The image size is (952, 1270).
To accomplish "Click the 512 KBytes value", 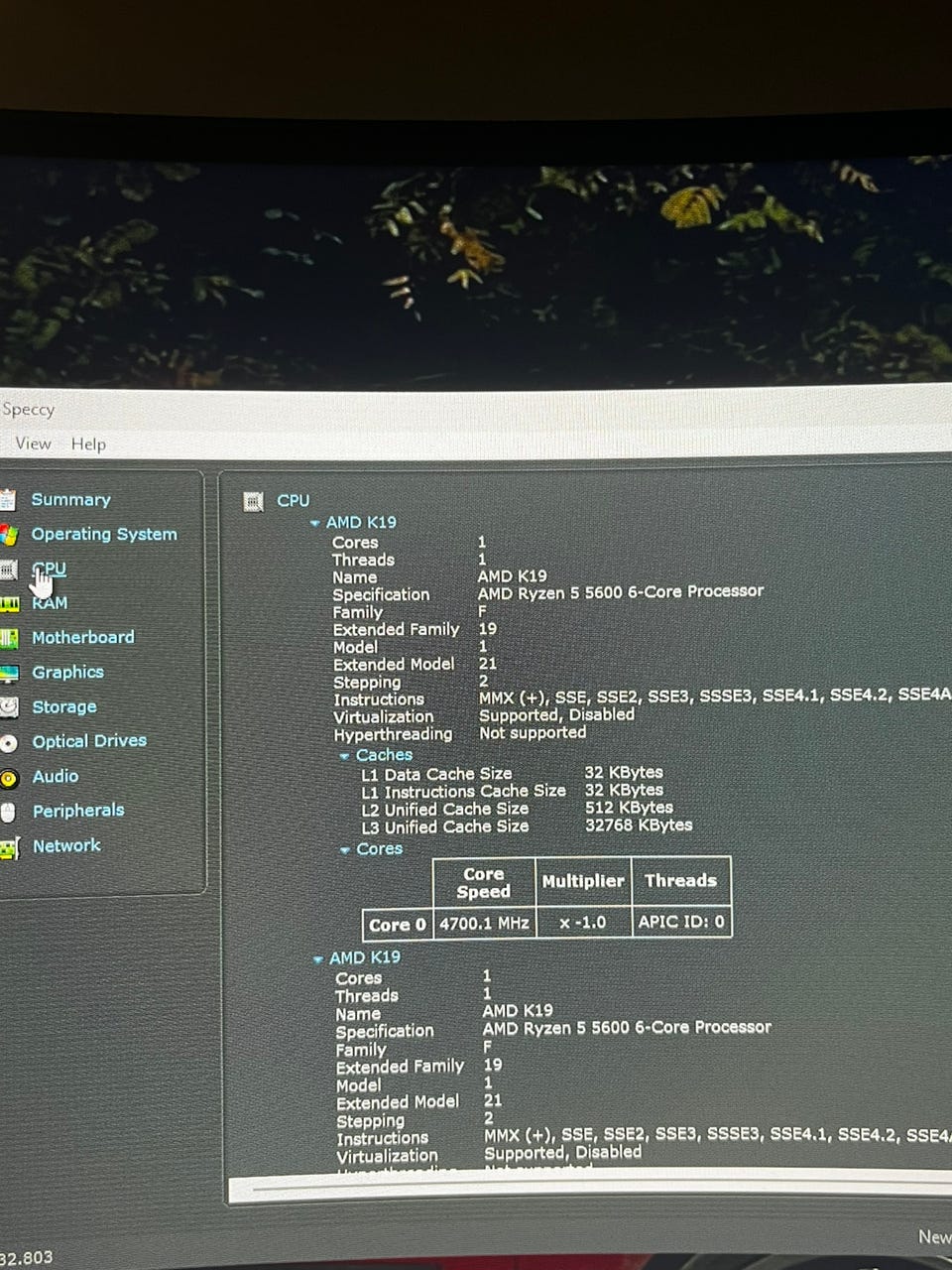I will point(629,808).
